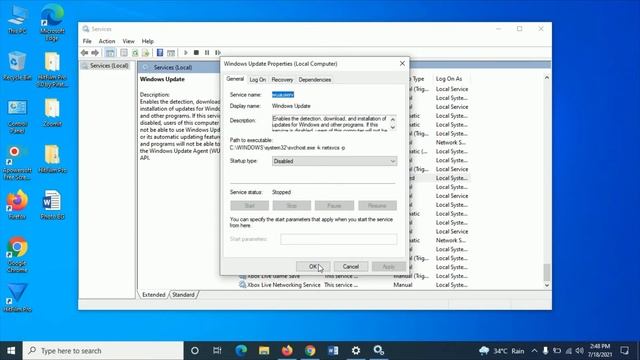Open Settings gear on the taskbar
The image size is (640, 360).
tap(356, 351)
